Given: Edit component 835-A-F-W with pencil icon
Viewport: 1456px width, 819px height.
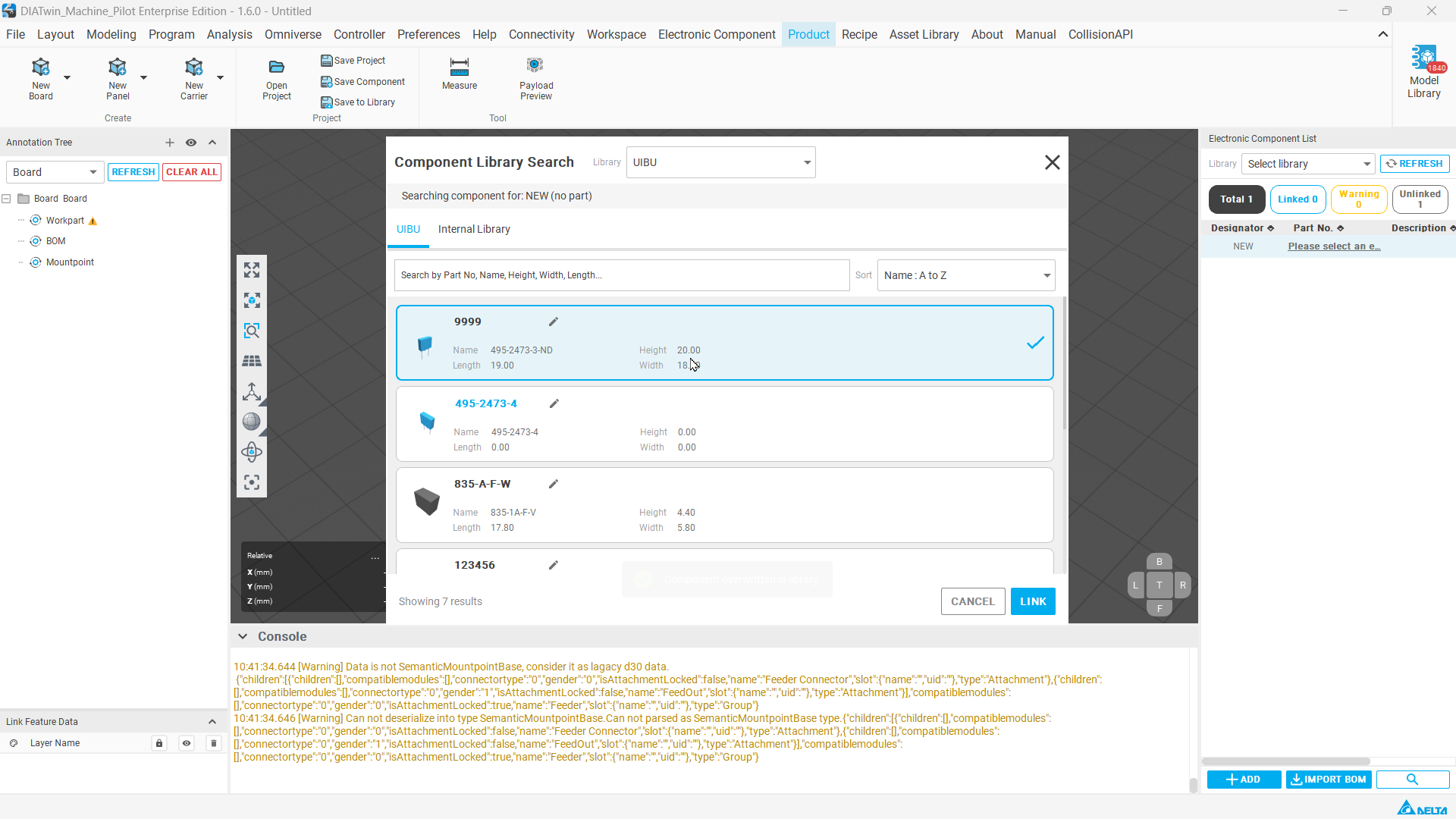Looking at the screenshot, I should point(554,484).
